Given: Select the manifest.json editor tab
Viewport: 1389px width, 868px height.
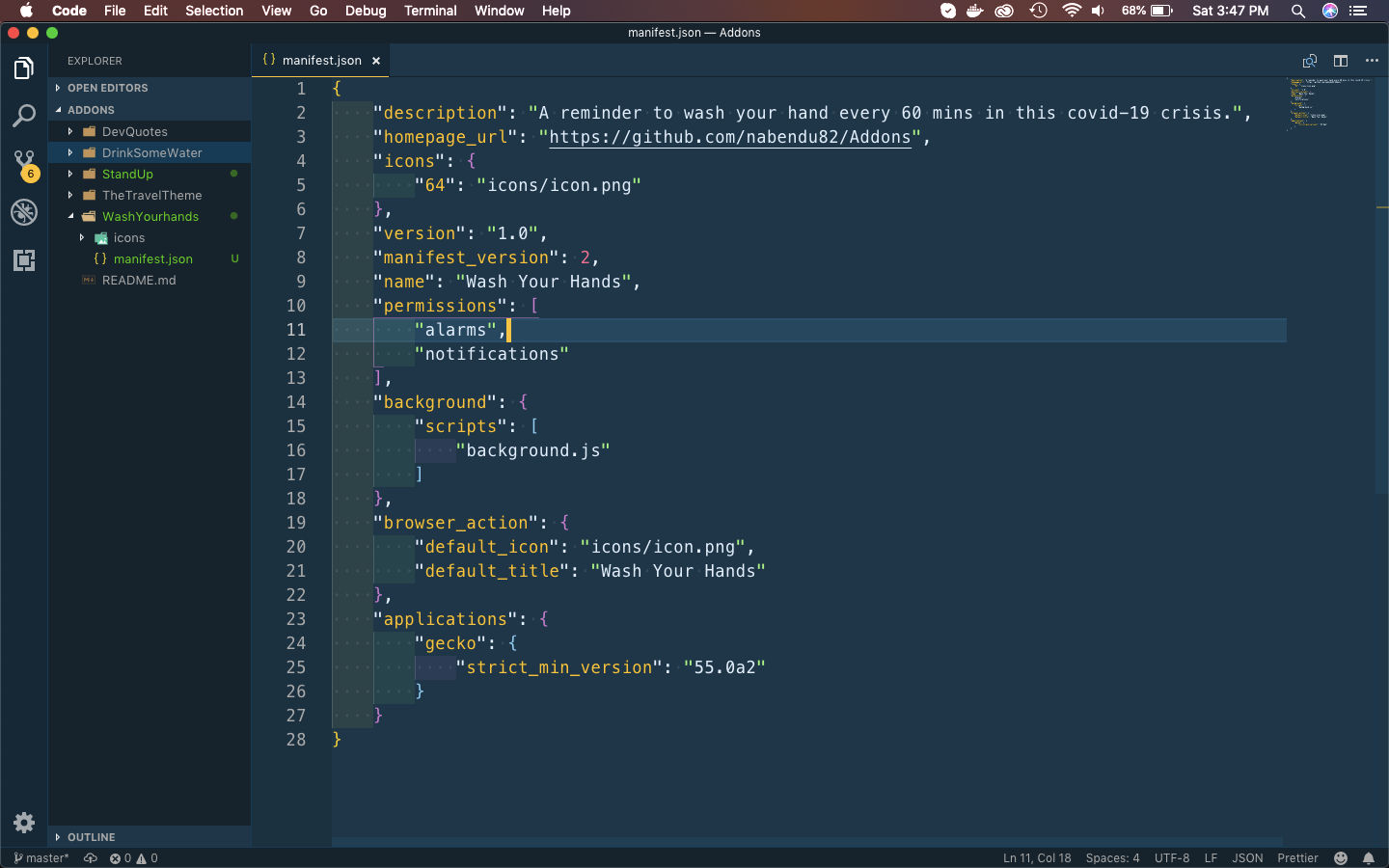Looking at the screenshot, I should pos(321,61).
